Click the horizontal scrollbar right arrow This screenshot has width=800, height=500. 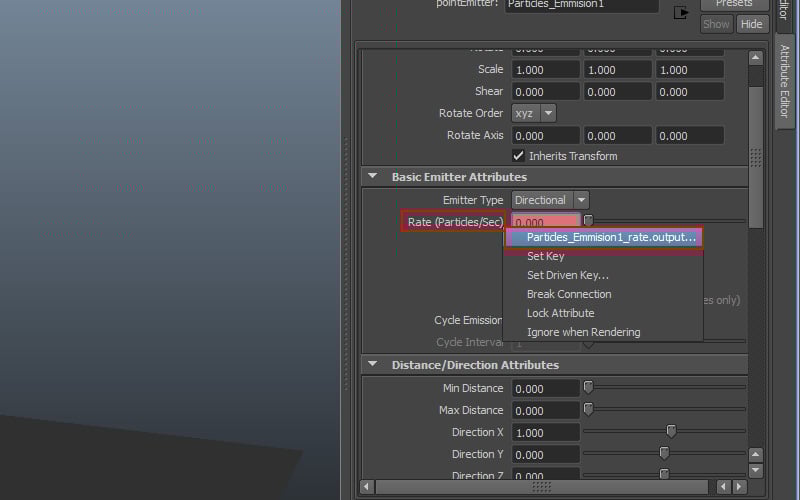click(739, 487)
